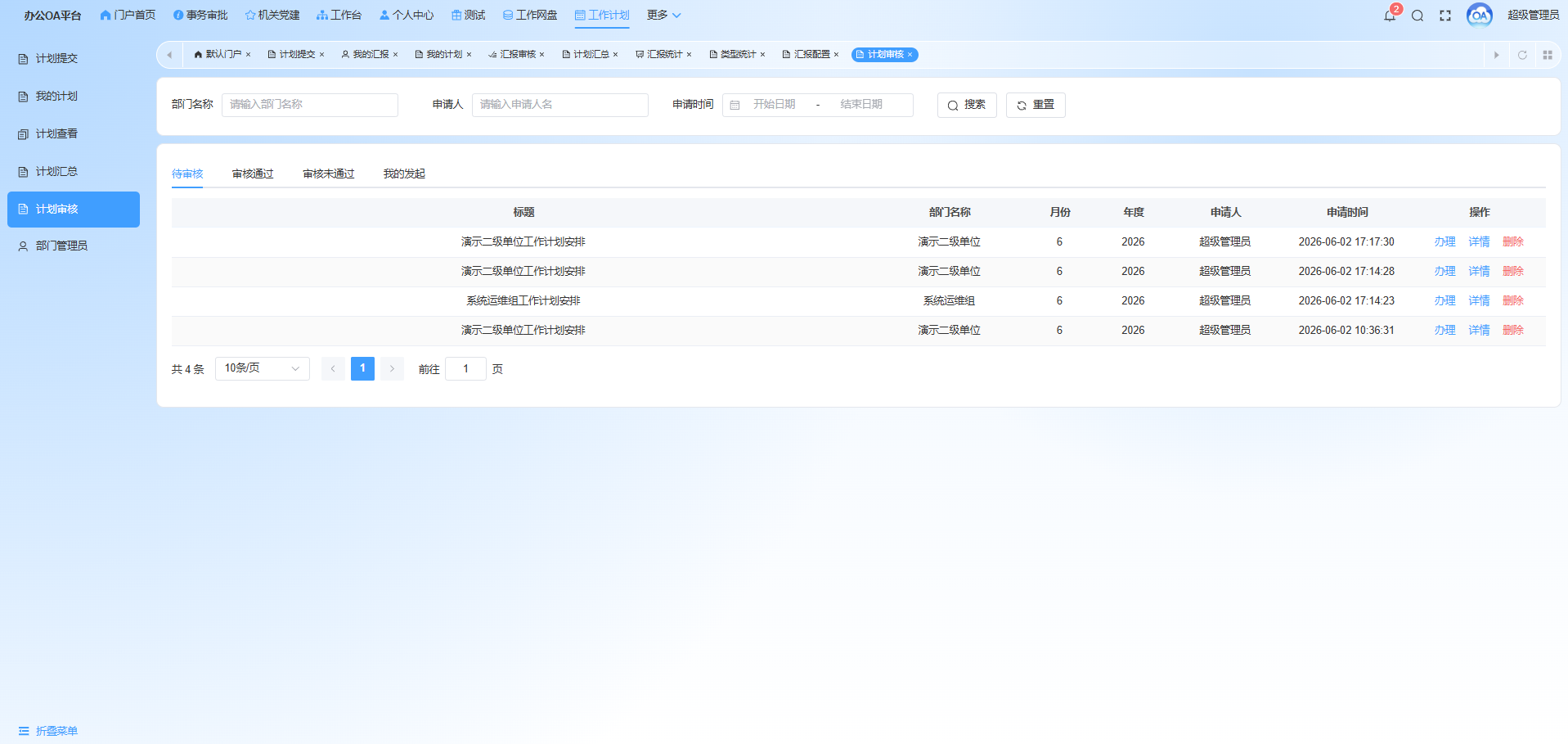The height and width of the screenshot is (744, 1568).
Task: Close the 类型统计 tab
Action: [762, 55]
